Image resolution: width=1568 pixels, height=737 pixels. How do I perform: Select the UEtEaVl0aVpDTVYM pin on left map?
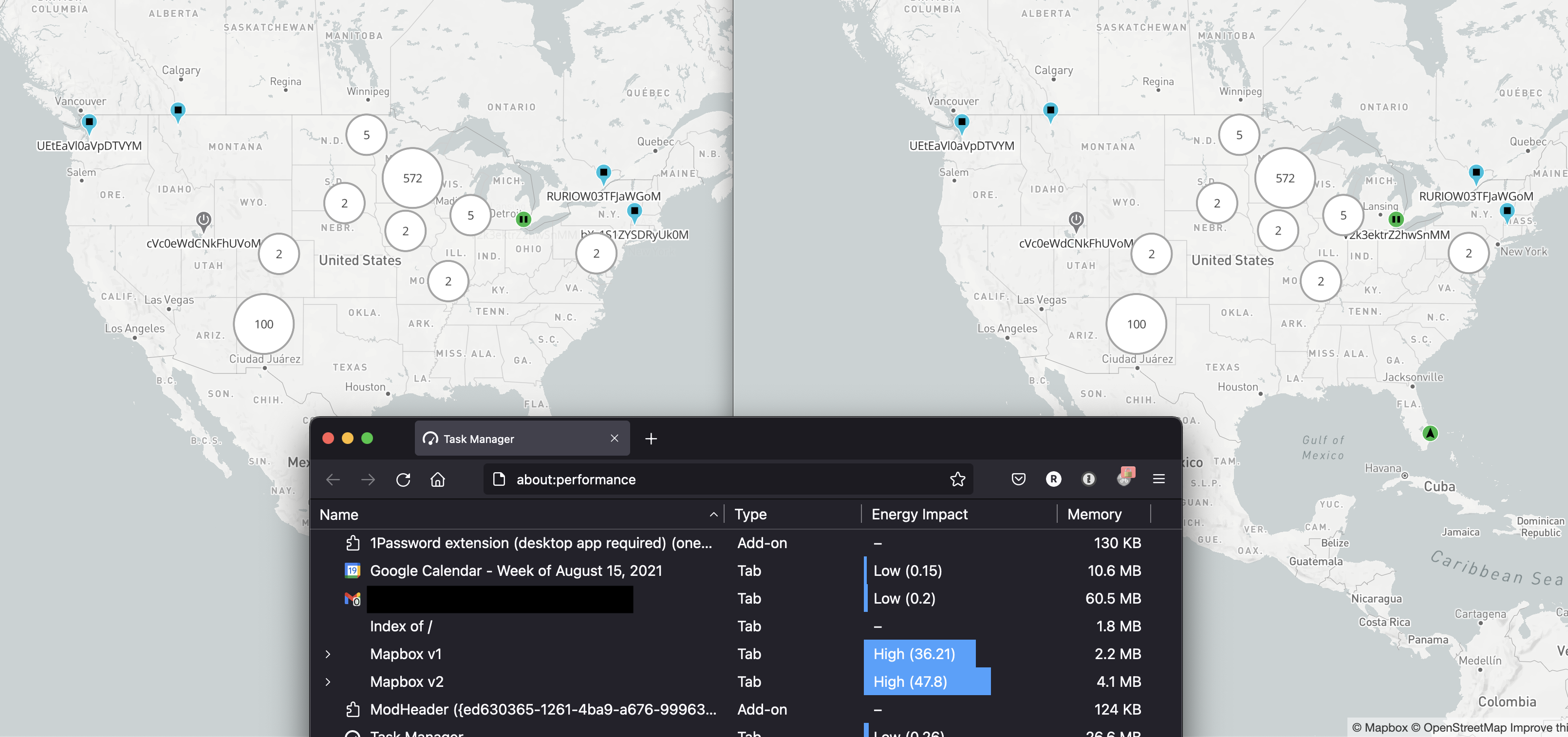click(90, 124)
